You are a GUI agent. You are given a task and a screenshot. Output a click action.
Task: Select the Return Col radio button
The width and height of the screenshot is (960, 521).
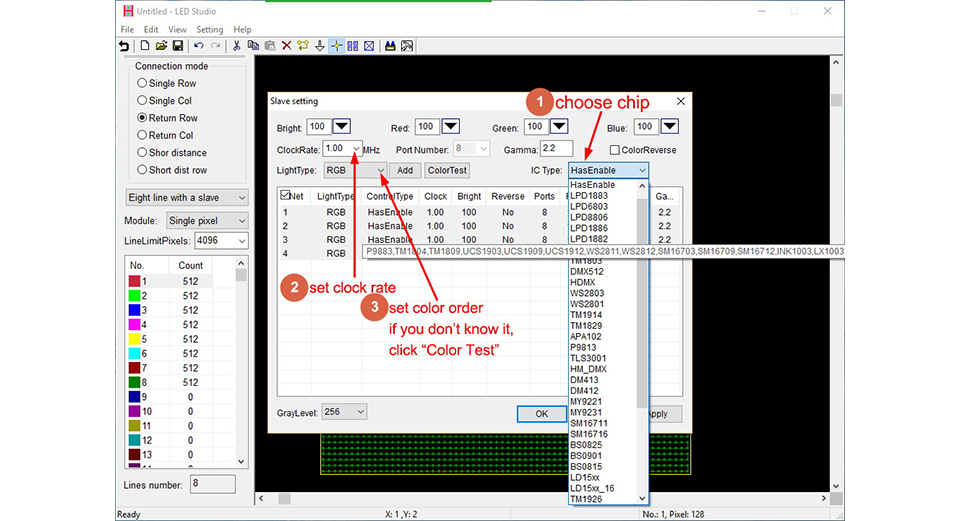[165, 135]
